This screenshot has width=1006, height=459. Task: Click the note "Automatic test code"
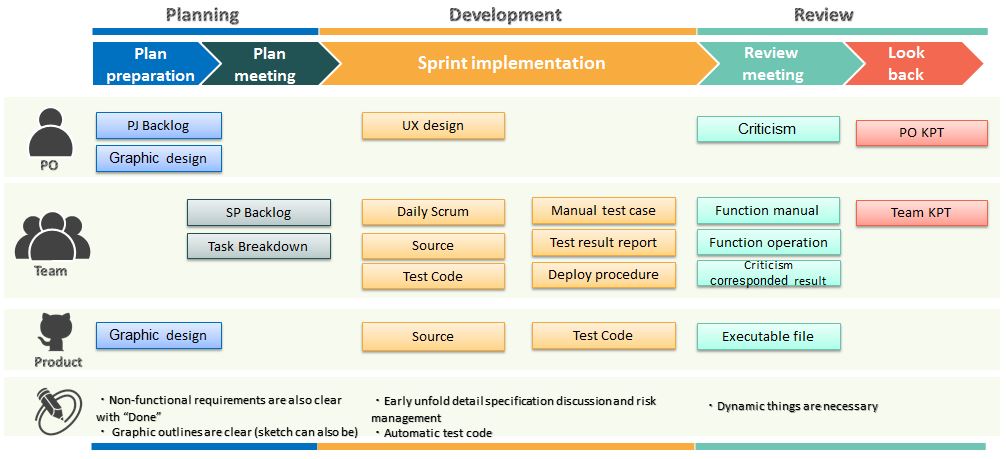point(433,433)
